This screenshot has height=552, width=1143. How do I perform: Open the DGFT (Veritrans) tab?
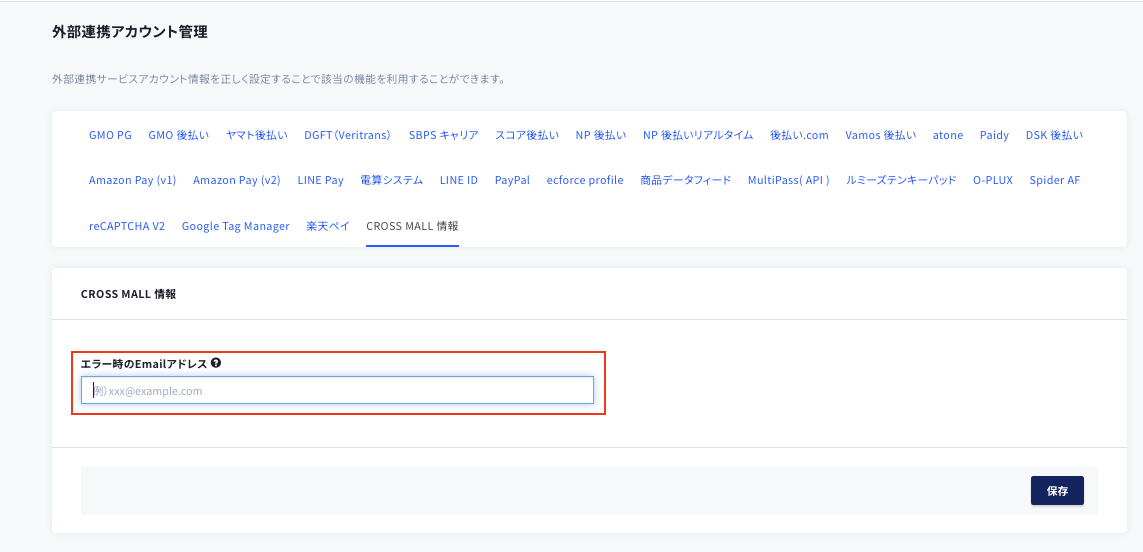tap(348, 135)
